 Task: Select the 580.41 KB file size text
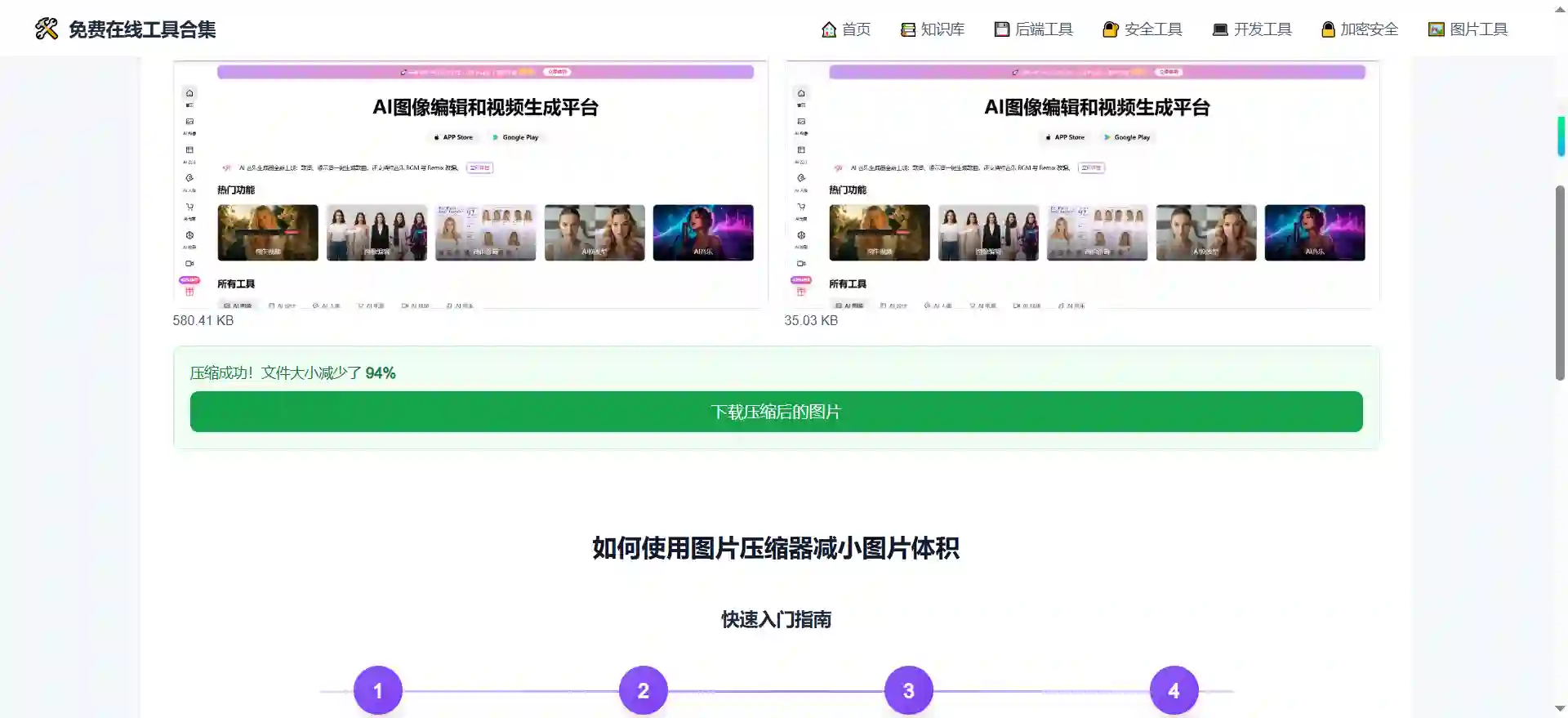pos(203,320)
